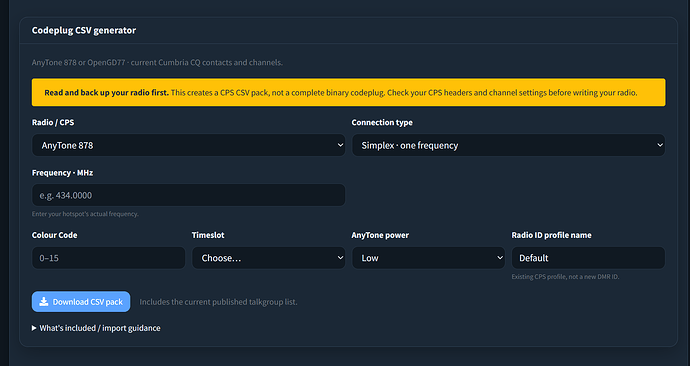Click the download icon in CSV pack button
The height and width of the screenshot is (366, 690).
tap(44, 301)
